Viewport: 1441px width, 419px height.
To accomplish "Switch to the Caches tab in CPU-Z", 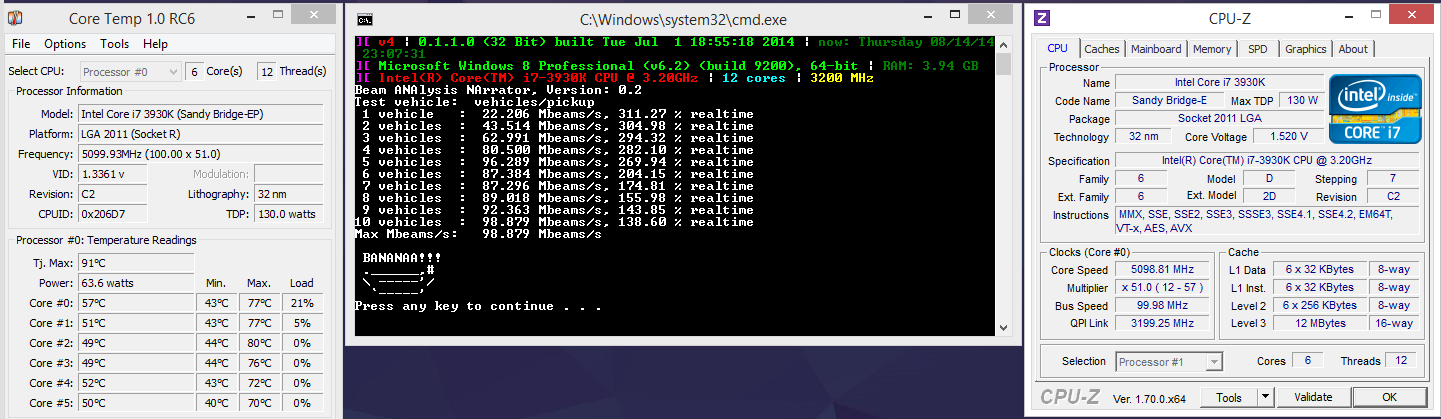I will pyautogui.click(x=1102, y=49).
